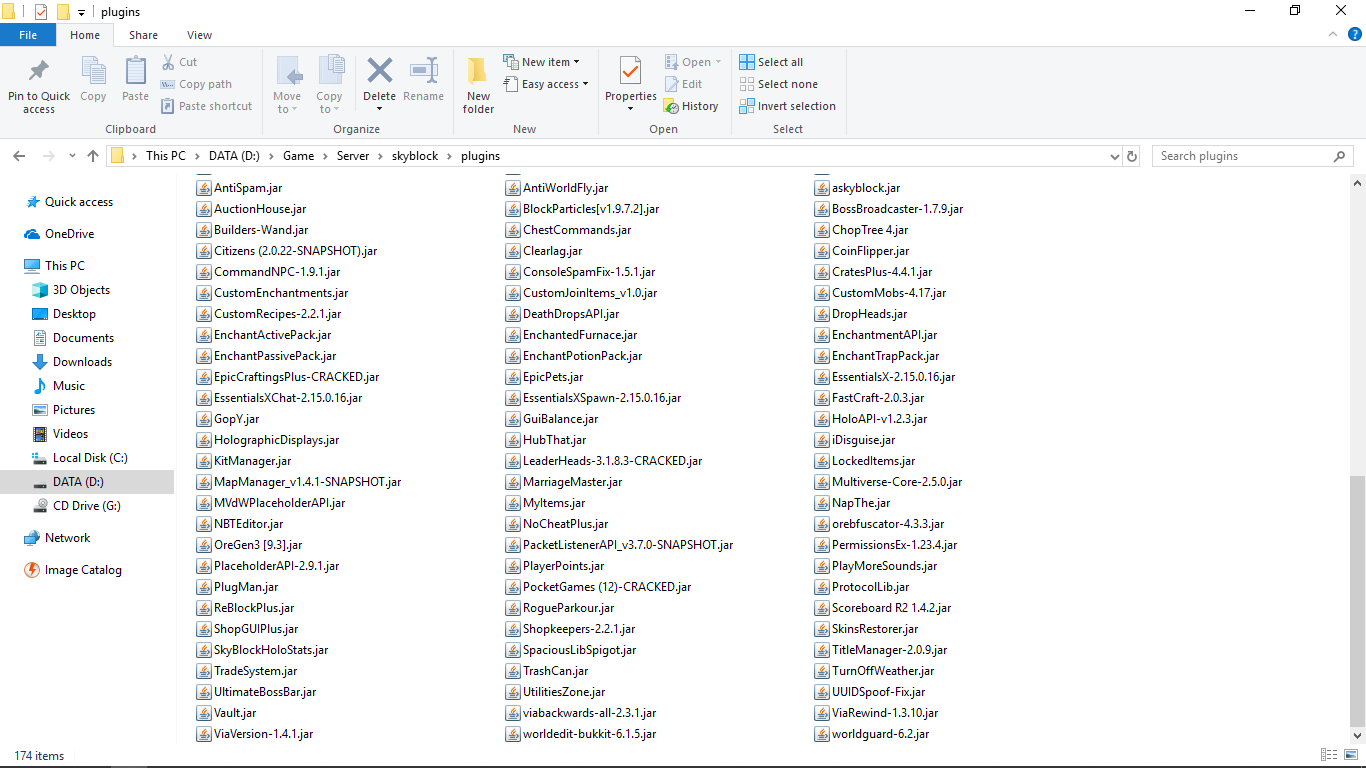Click the Edit command in Open group
Screen dimensions: 1366x768
[x=683, y=84]
